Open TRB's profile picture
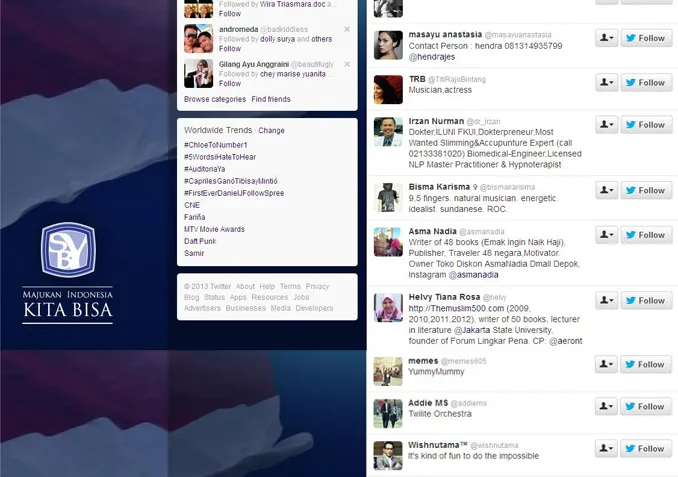Image resolution: width=678 pixels, height=477 pixels. (x=388, y=90)
